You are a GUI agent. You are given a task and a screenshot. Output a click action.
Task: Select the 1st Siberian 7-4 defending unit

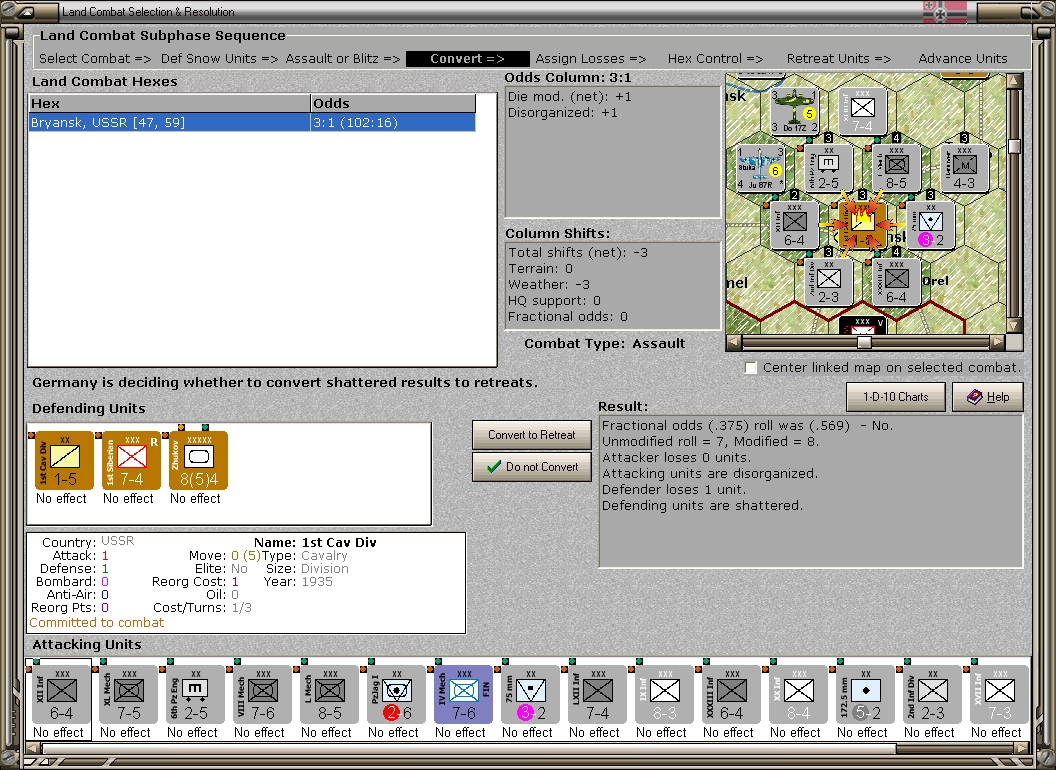[x=131, y=461]
